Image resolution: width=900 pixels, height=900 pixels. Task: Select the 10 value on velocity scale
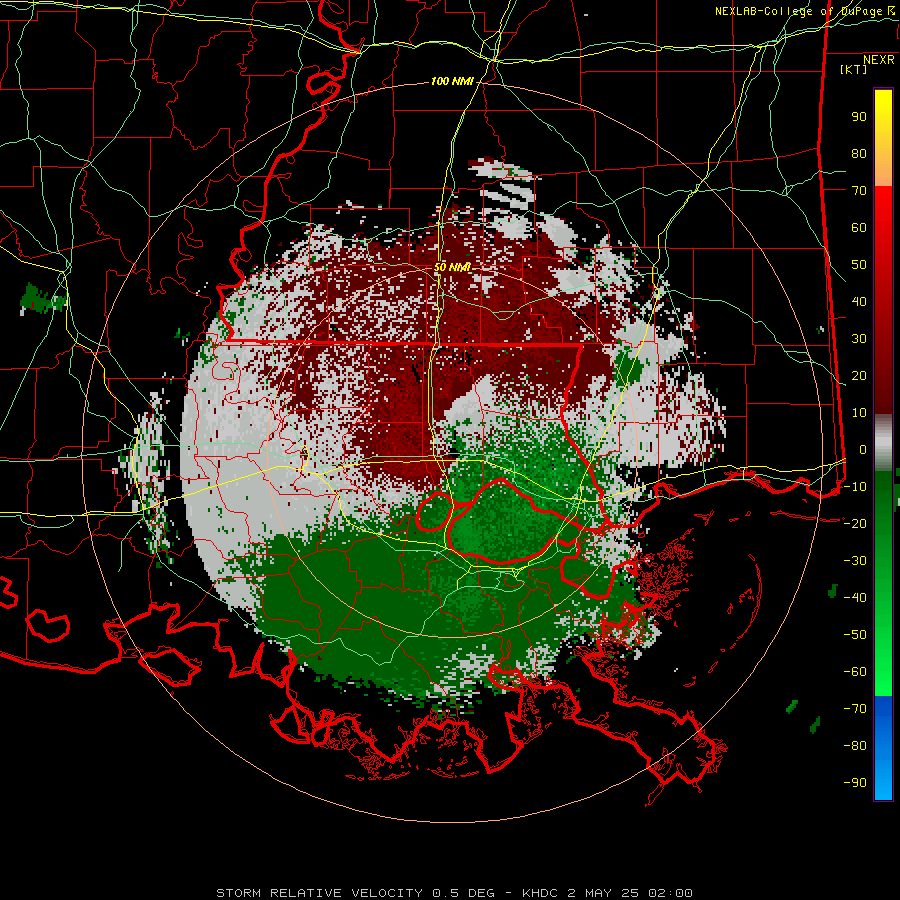[x=859, y=413]
